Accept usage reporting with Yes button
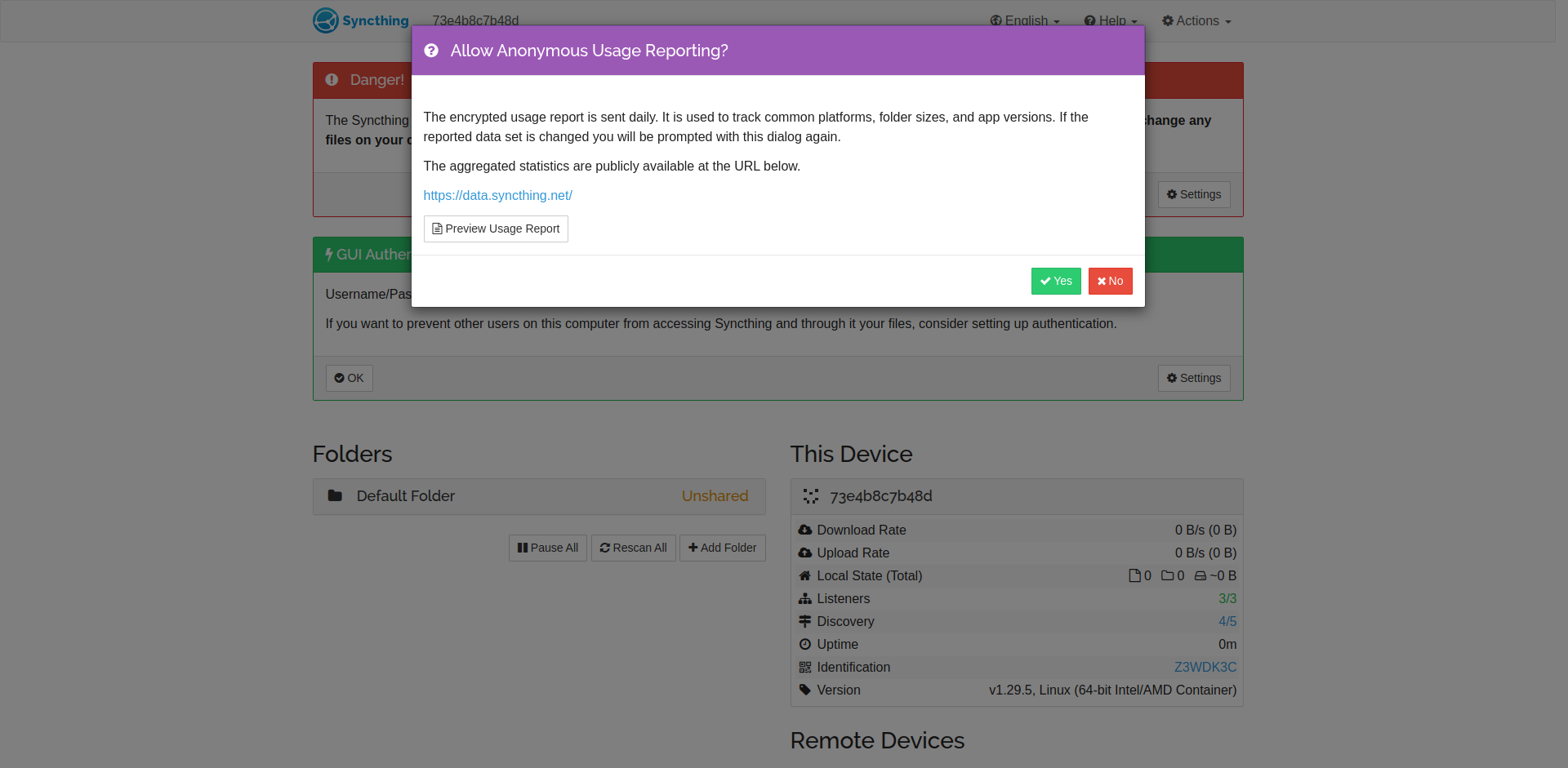The image size is (1568, 768). coord(1056,281)
